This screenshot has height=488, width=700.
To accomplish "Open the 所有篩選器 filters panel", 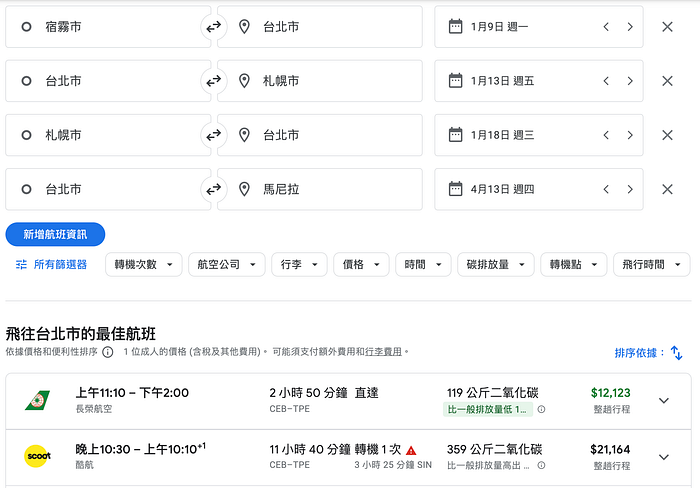I will coord(51,264).
